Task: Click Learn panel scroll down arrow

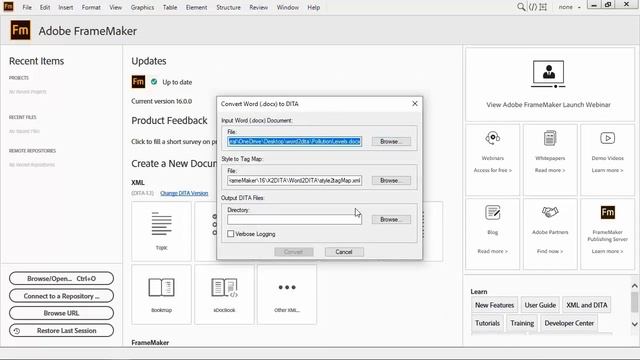Action: [x=635, y=324]
